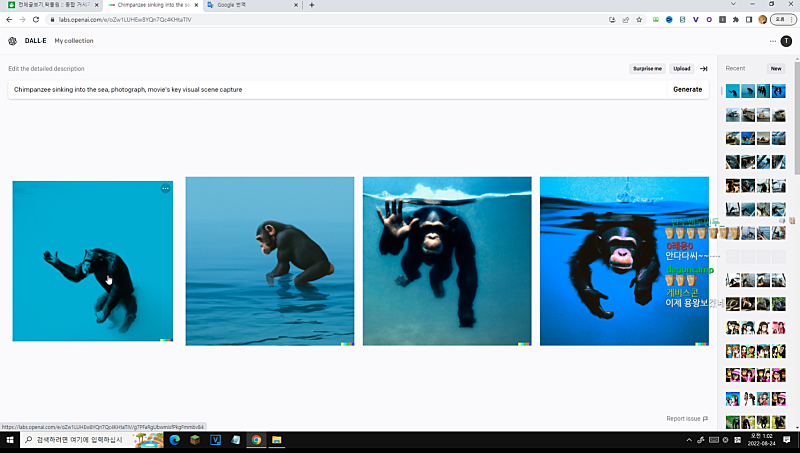Click the Upload button

[681, 69]
